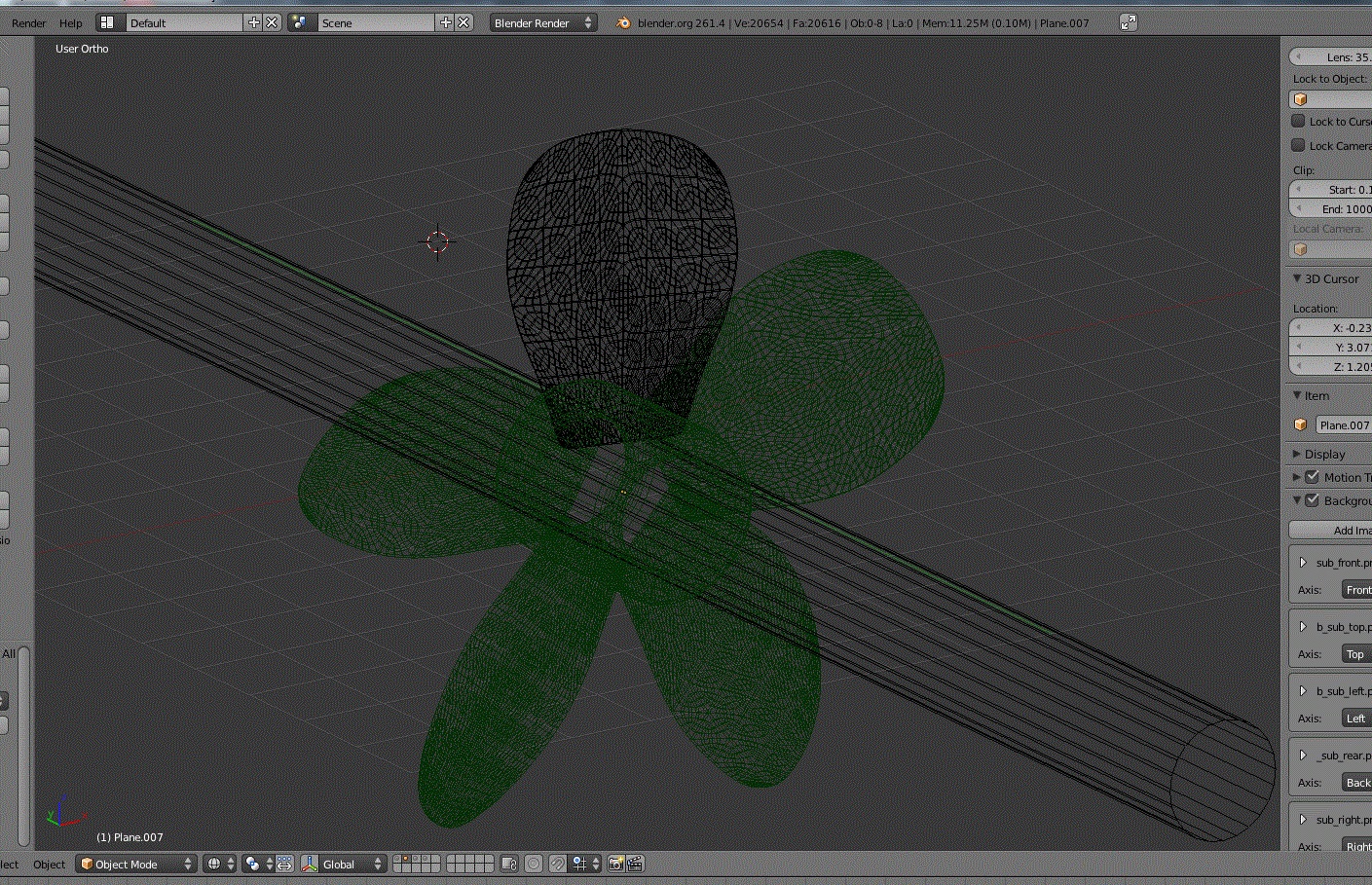Open the Render menu

click(x=28, y=22)
